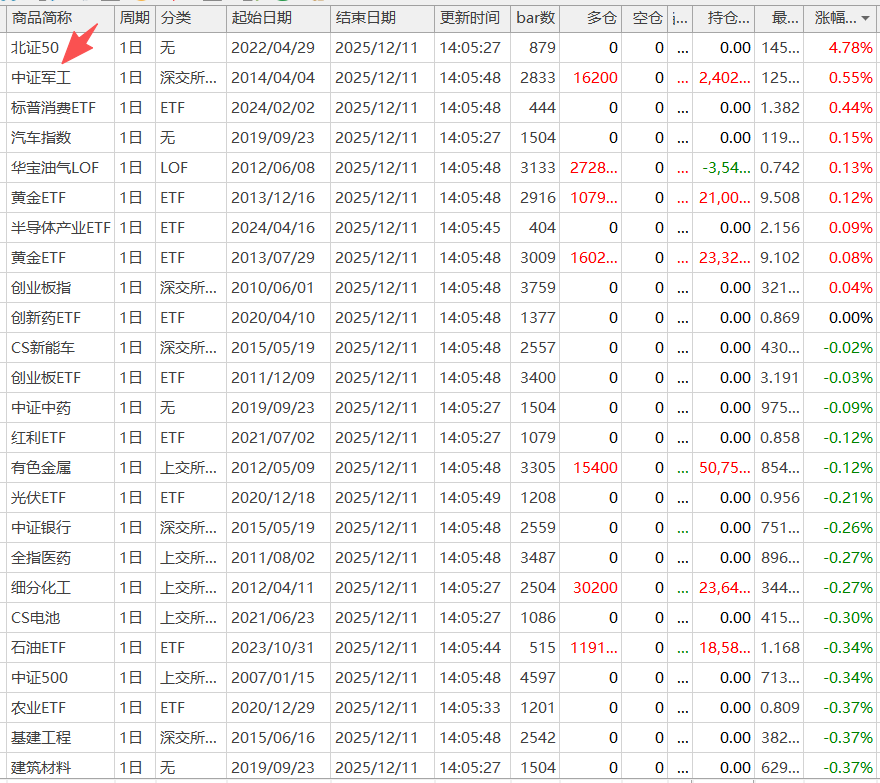Screen dimensions: 880x783
Task: Select the 细分化工 row name
Action: coord(41,588)
